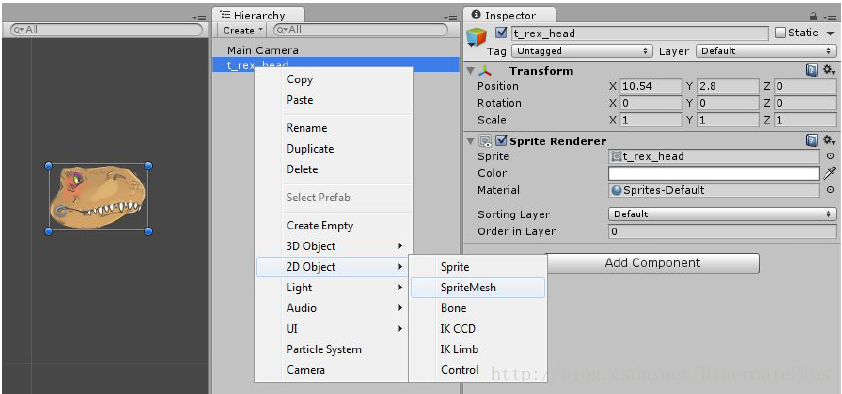Click the Position X field 10.54
Image resolution: width=842 pixels, height=394 pixels.
(x=651, y=86)
